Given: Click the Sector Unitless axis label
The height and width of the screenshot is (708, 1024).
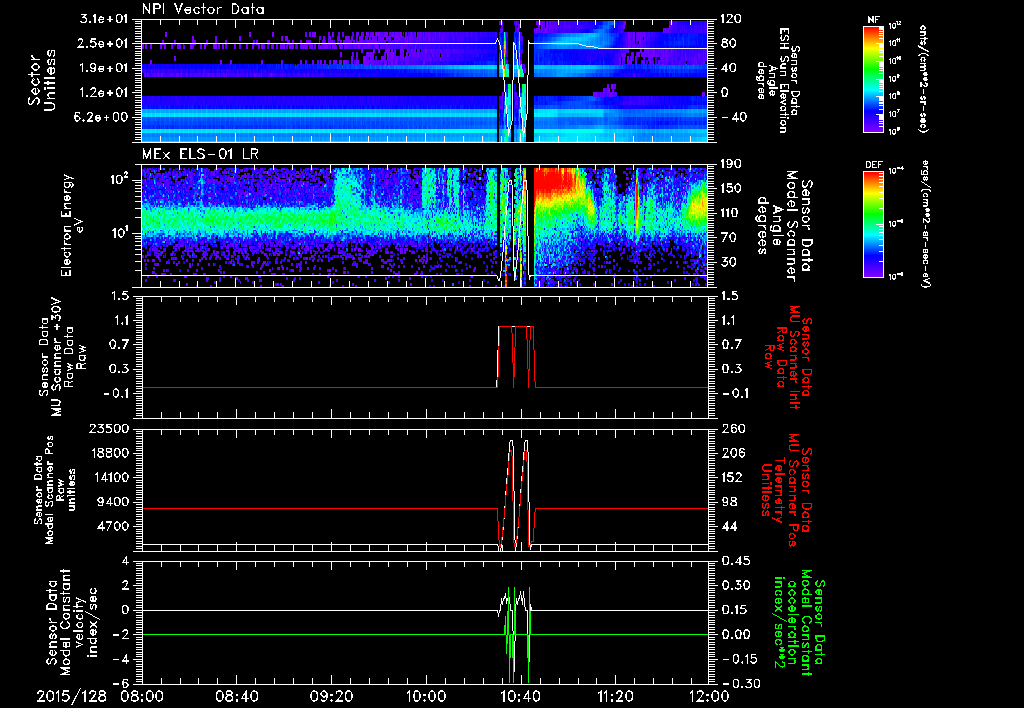Looking at the screenshot, I should [40, 78].
